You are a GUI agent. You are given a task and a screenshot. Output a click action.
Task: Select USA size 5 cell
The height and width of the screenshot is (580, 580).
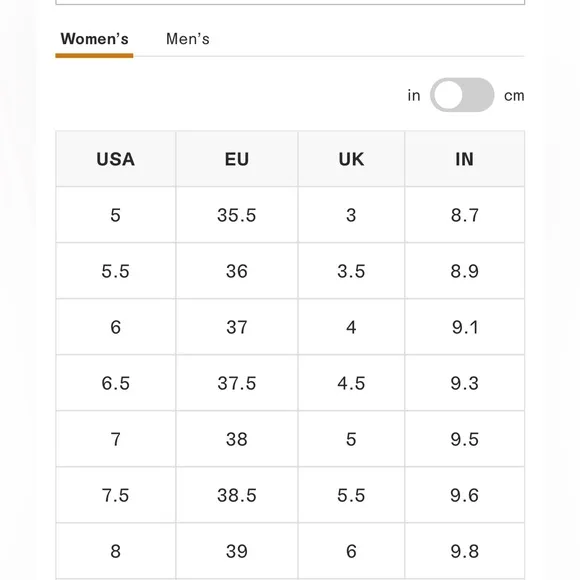(x=115, y=215)
